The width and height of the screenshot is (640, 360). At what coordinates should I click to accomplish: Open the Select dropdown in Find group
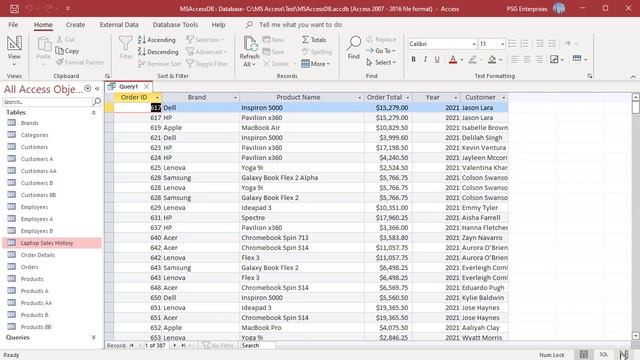coord(381,62)
